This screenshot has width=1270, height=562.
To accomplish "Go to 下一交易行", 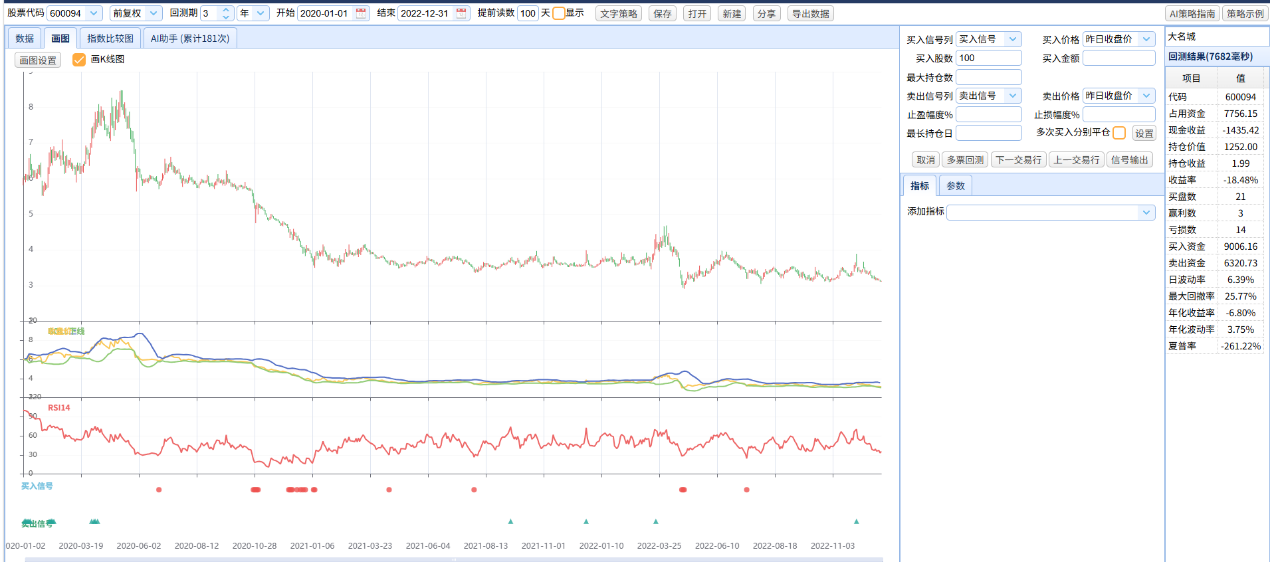I will click(x=1018, y=160).
